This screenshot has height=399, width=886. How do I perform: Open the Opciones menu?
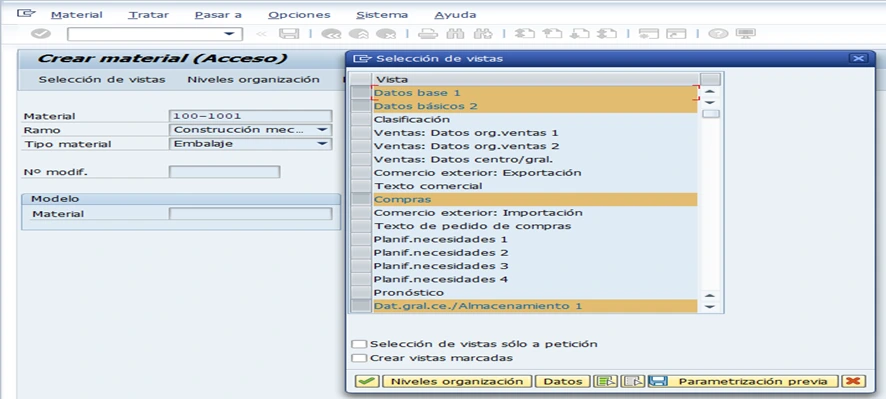[x=299, y=15]
